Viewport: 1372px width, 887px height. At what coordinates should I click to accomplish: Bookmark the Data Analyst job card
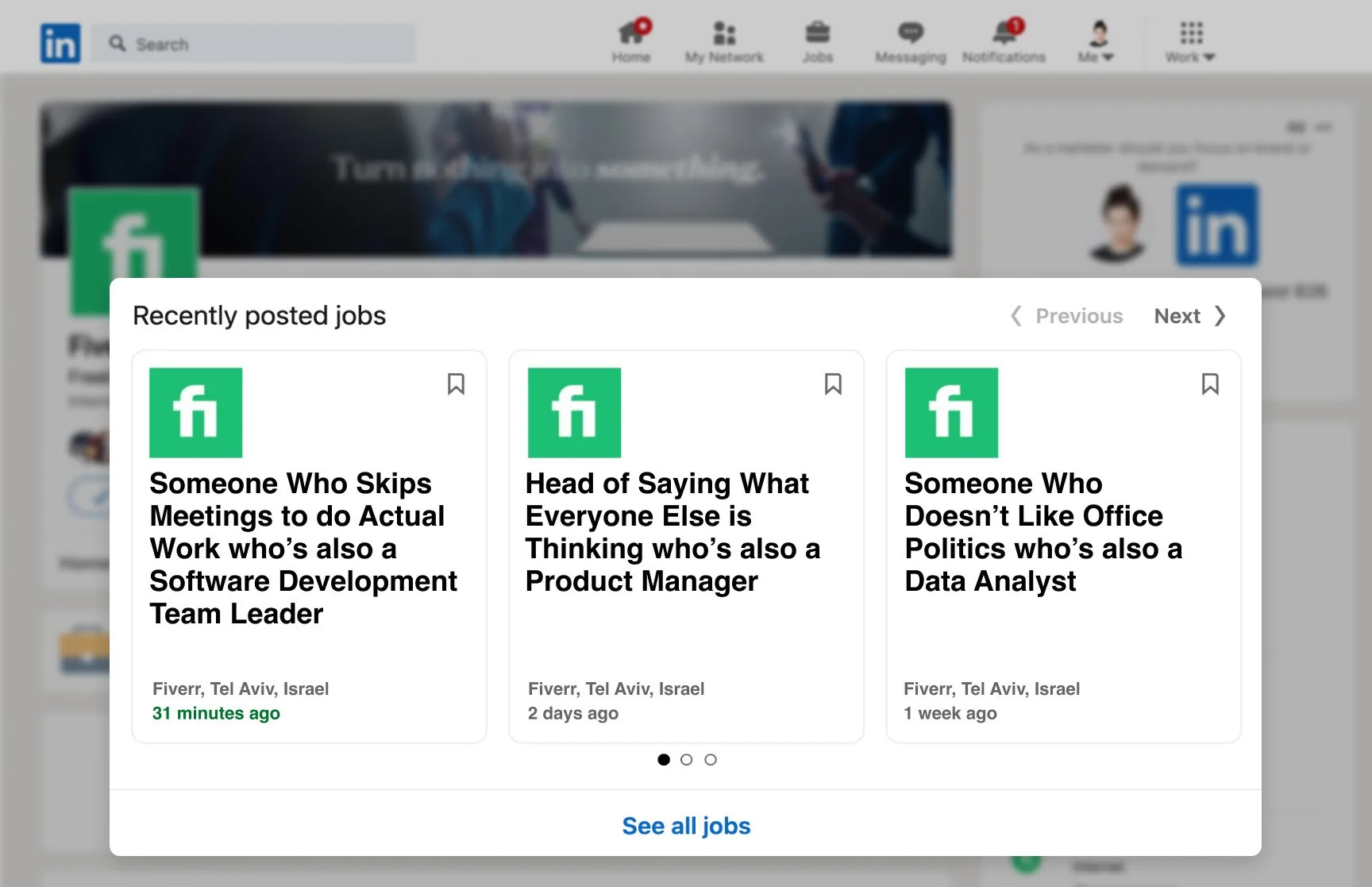pyautogui.click(x=1210, y=384)
